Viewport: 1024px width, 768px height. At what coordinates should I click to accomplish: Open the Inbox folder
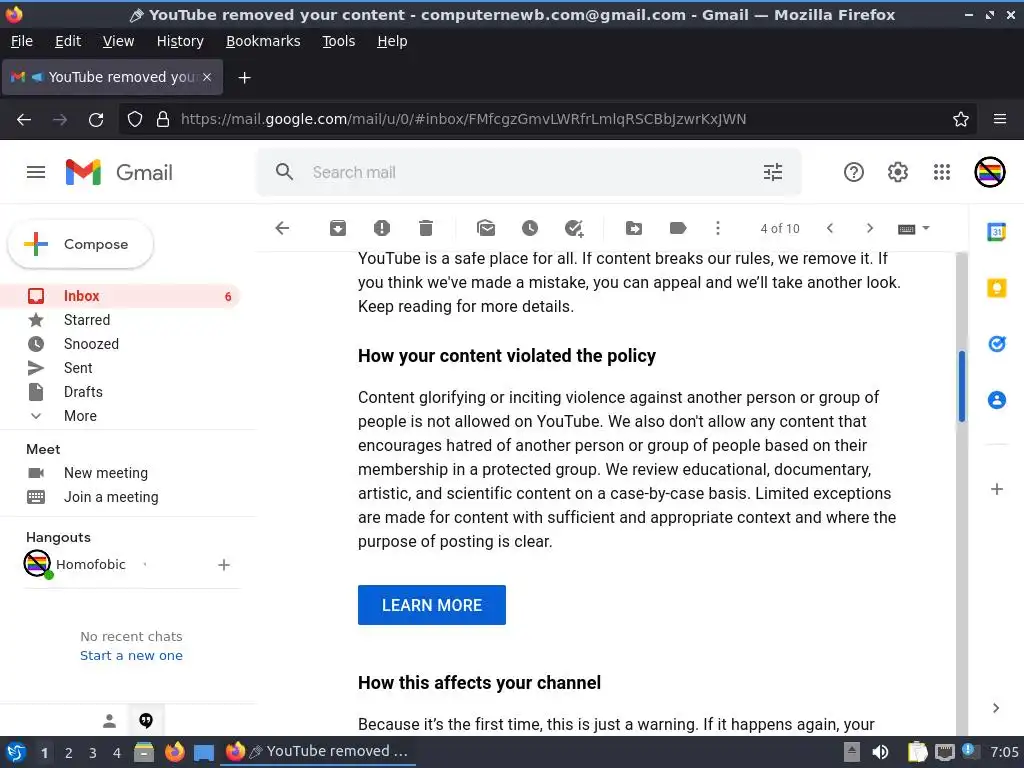[121, 296]
